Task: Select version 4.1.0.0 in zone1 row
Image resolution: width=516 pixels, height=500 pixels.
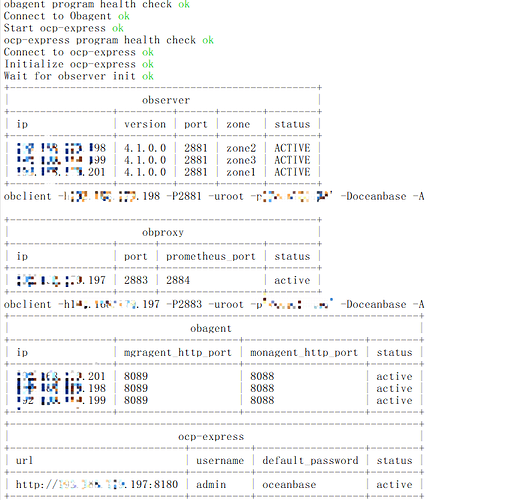Action: (x=145, y=172)
